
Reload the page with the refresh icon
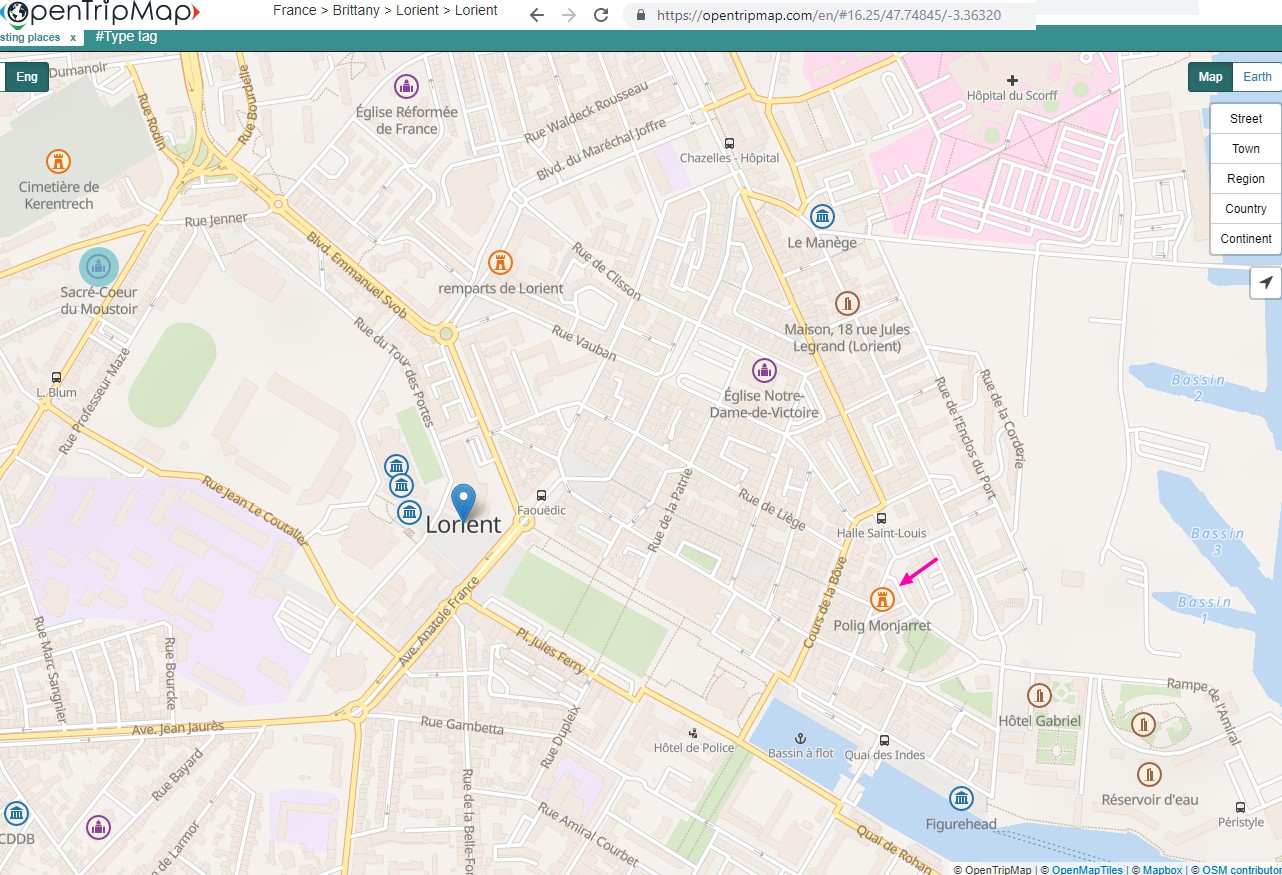(601, 15)
